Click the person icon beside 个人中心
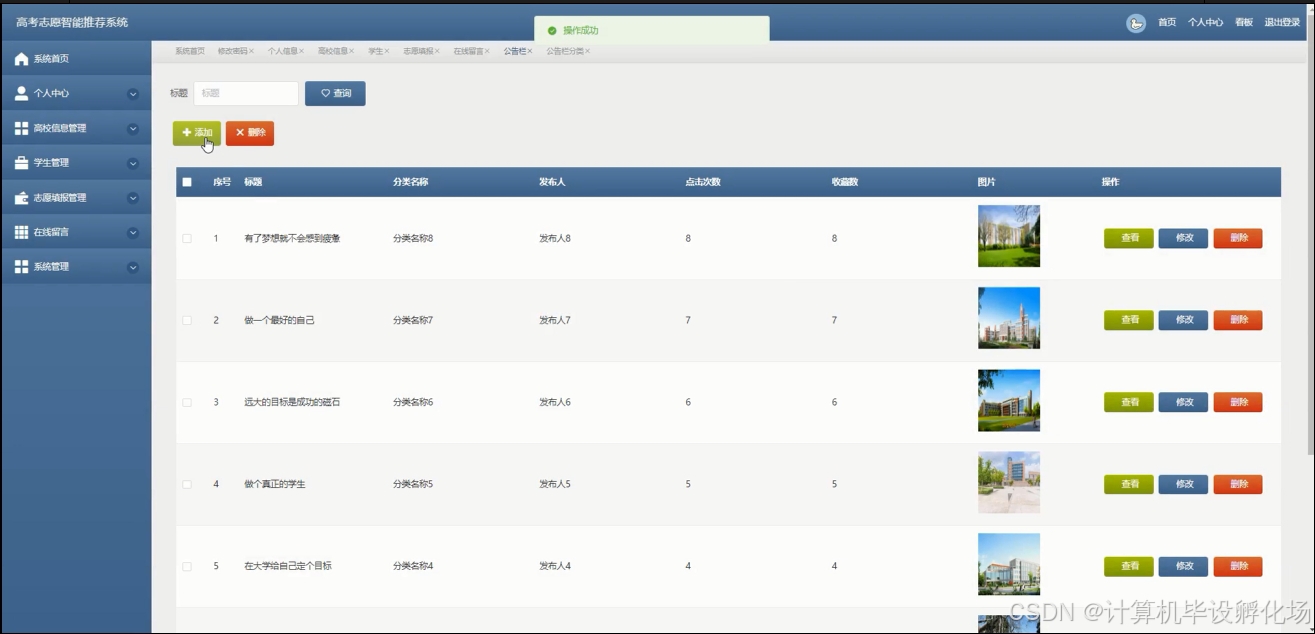Image resolution: width=1315 pixels, height=634 pixels. coord(21,93)
